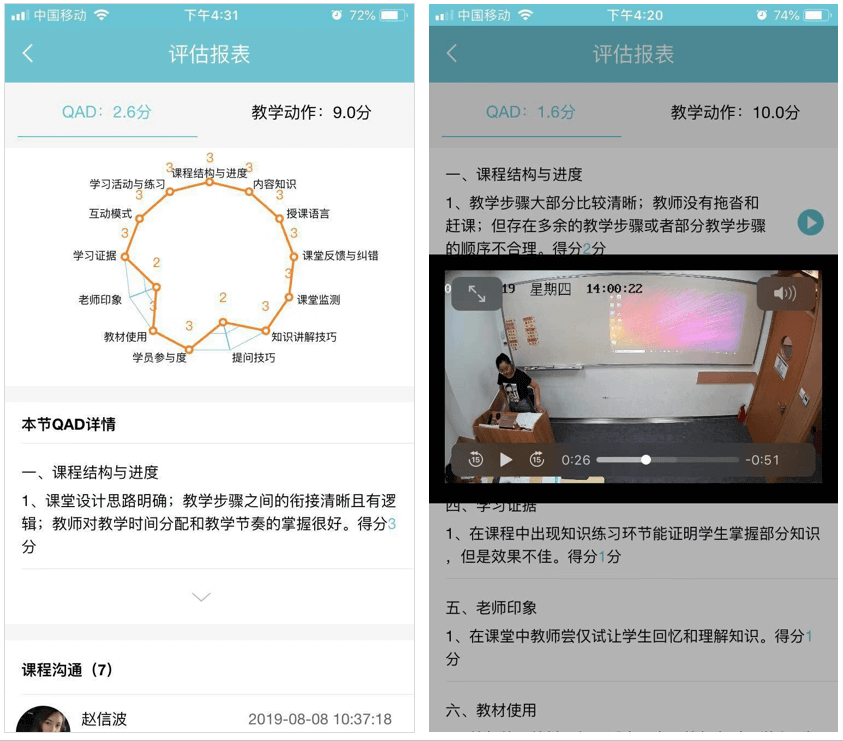
Task: Select 教学动作 9.0分 tab
Action: pyautogui.click(x=311, y=112)
